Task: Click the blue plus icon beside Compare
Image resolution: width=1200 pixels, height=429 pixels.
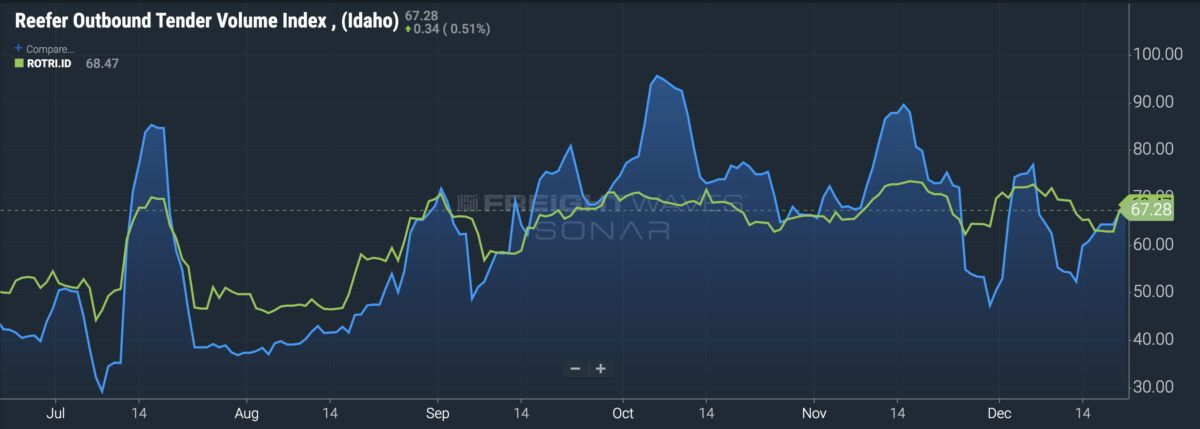Action: [18, 48]
